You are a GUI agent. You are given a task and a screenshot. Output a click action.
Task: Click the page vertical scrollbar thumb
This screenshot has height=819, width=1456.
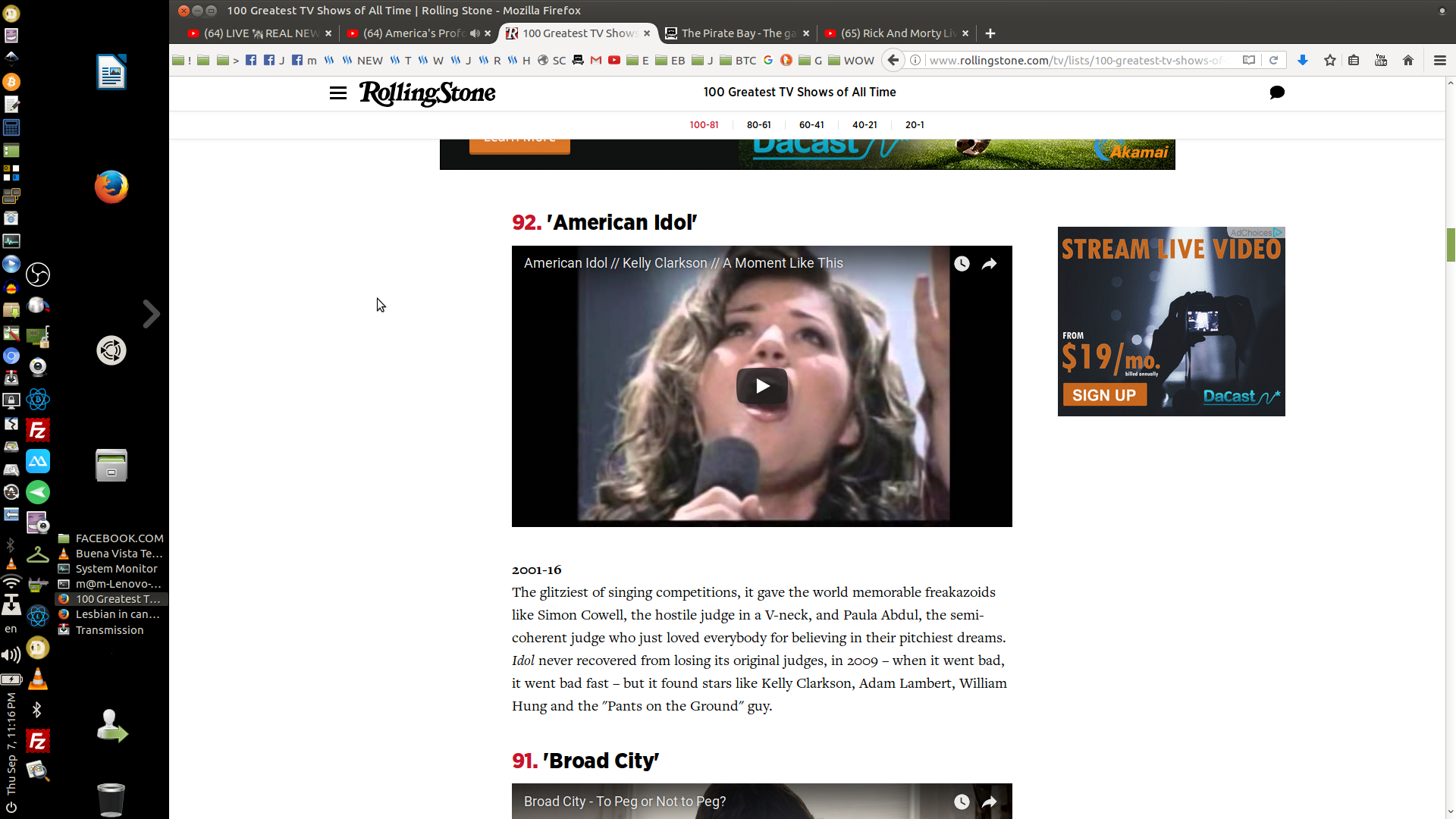tap(1451, 244)
